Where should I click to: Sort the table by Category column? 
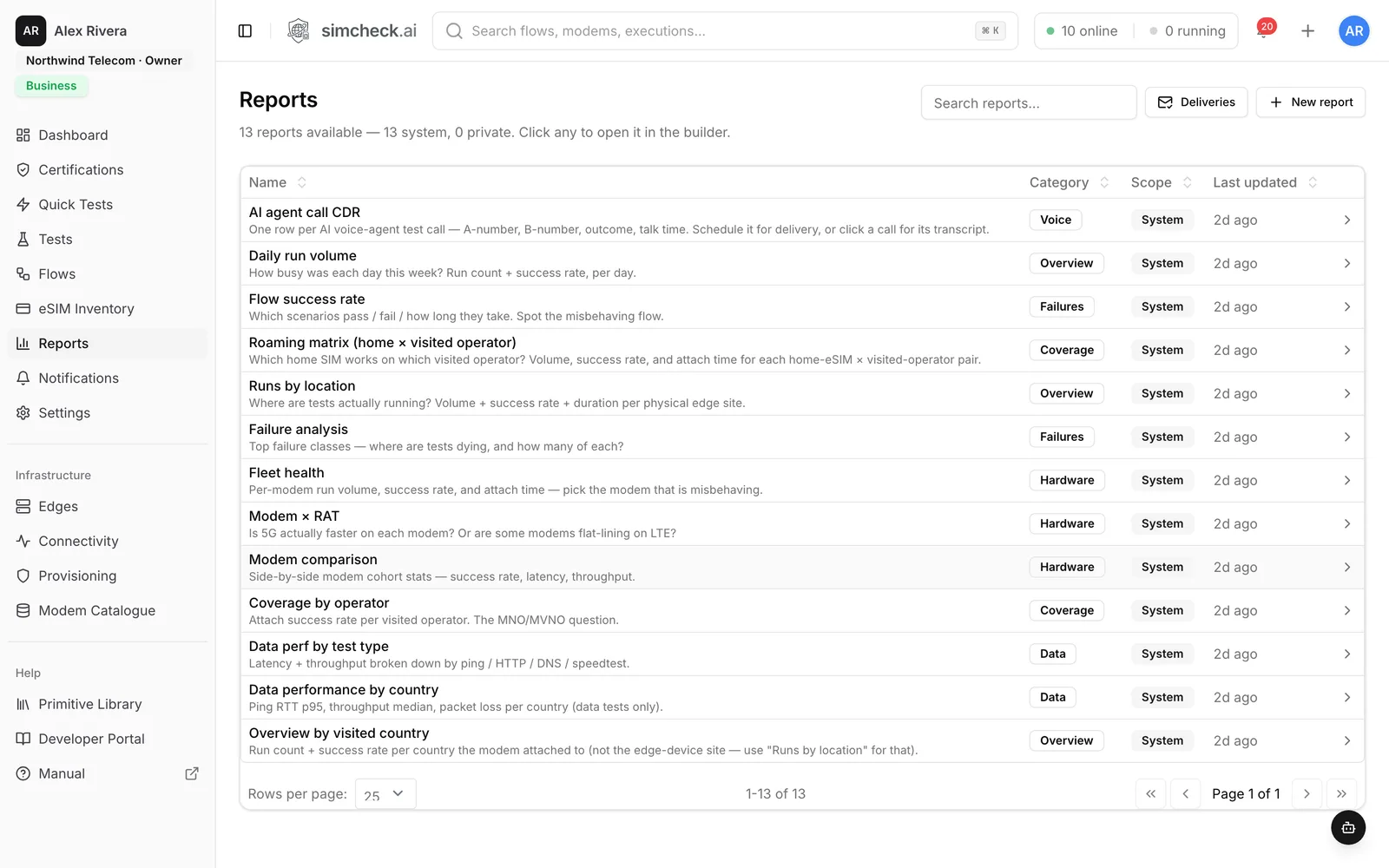[1070, 182]
